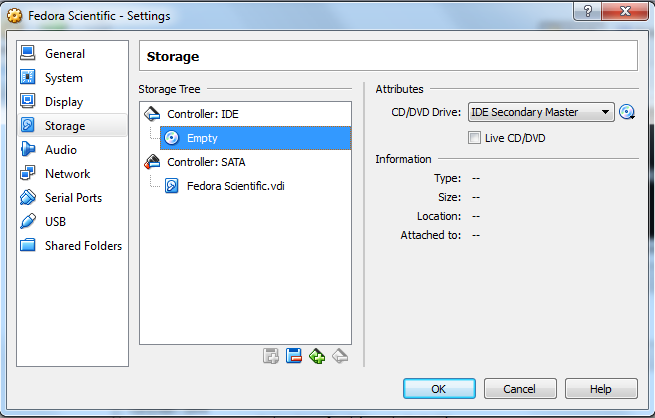This screenshot has width=655, height=418.
Task: Go to the Shared Folders category
Action: tap(83, 246)
